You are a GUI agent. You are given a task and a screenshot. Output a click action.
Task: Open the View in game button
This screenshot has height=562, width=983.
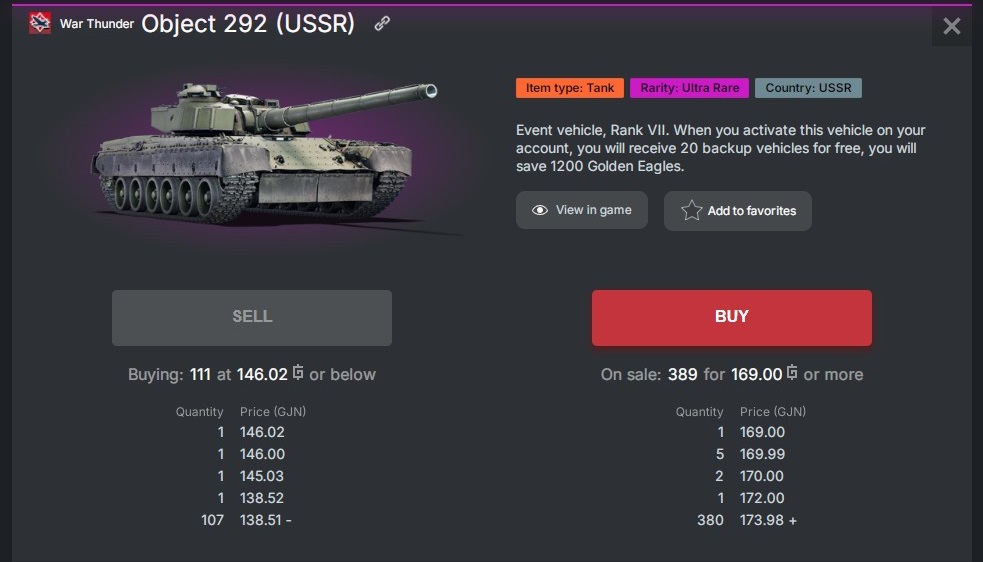[581, 210]
